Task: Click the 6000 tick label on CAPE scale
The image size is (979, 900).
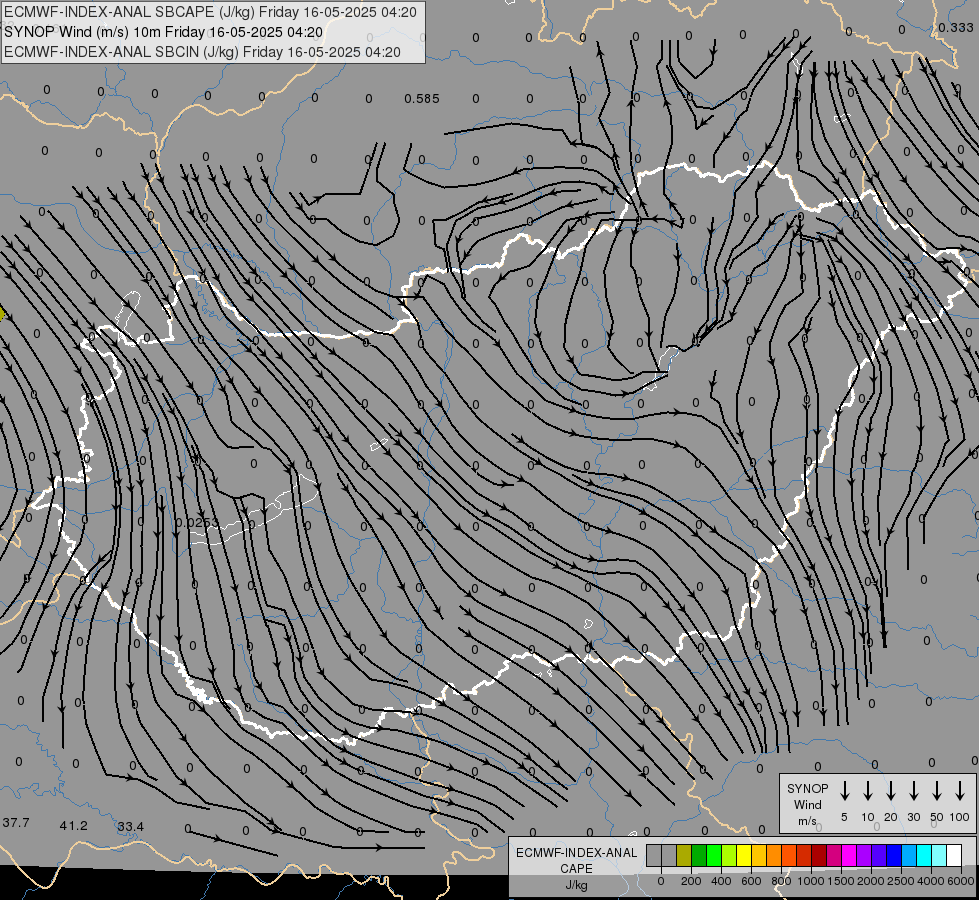Action: point(961,881)
